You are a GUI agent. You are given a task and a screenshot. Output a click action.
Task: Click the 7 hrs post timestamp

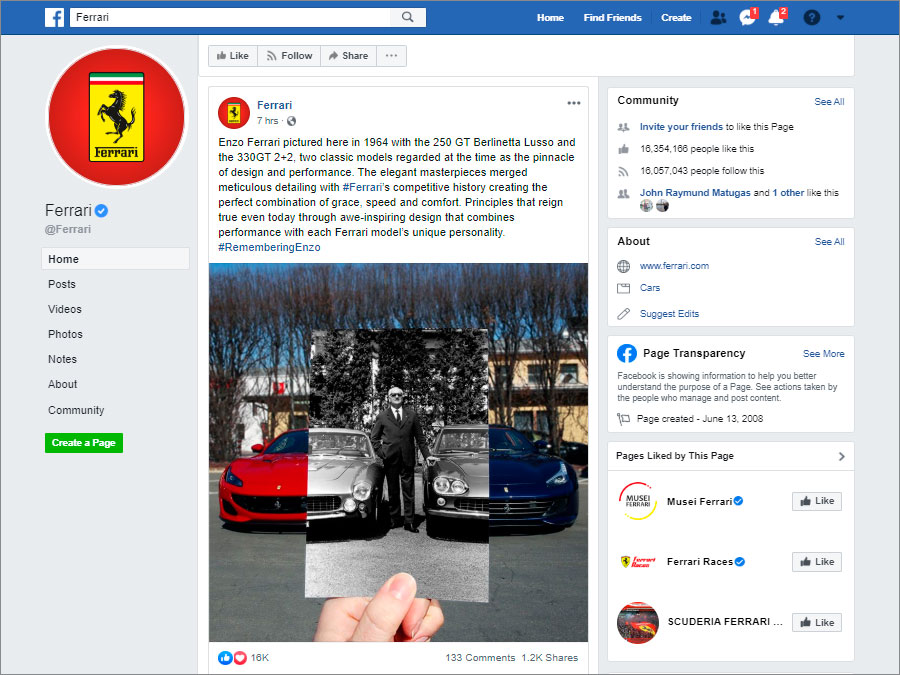tap(267, 121)
